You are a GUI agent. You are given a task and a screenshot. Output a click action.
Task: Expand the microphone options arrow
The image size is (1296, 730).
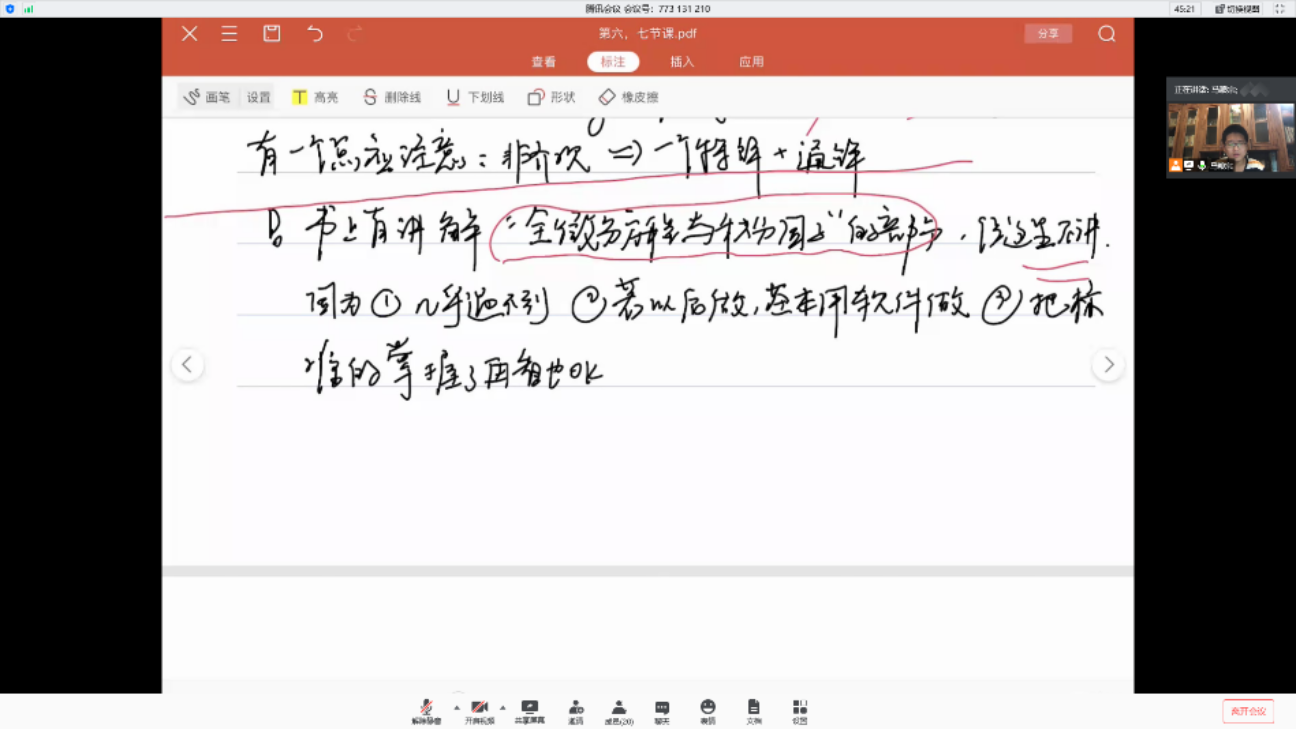(456, 708)
